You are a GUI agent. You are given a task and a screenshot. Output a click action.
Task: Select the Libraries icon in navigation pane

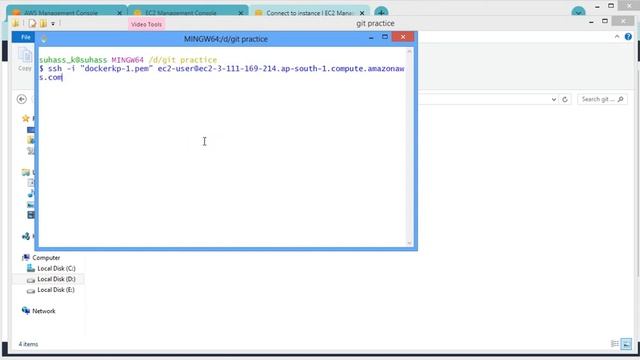(x=26, y=172)
